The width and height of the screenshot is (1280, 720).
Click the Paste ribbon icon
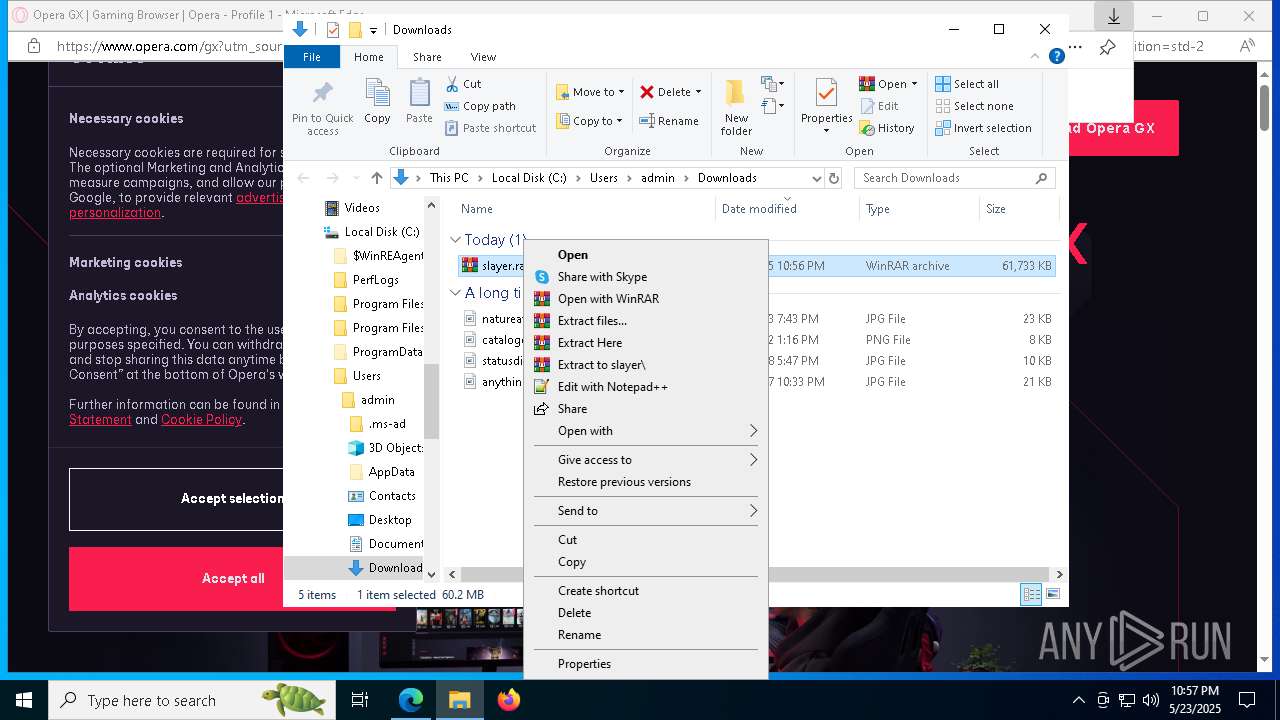click(419, 102)
